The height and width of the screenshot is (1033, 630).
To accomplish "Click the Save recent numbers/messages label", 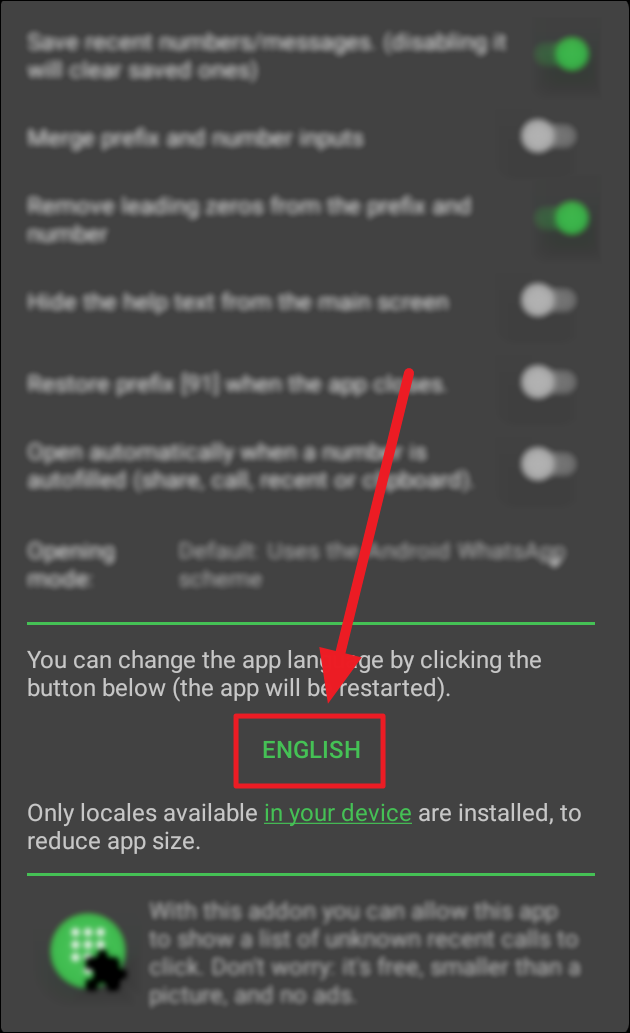I will pyautogui.click(x=267, y=56).
